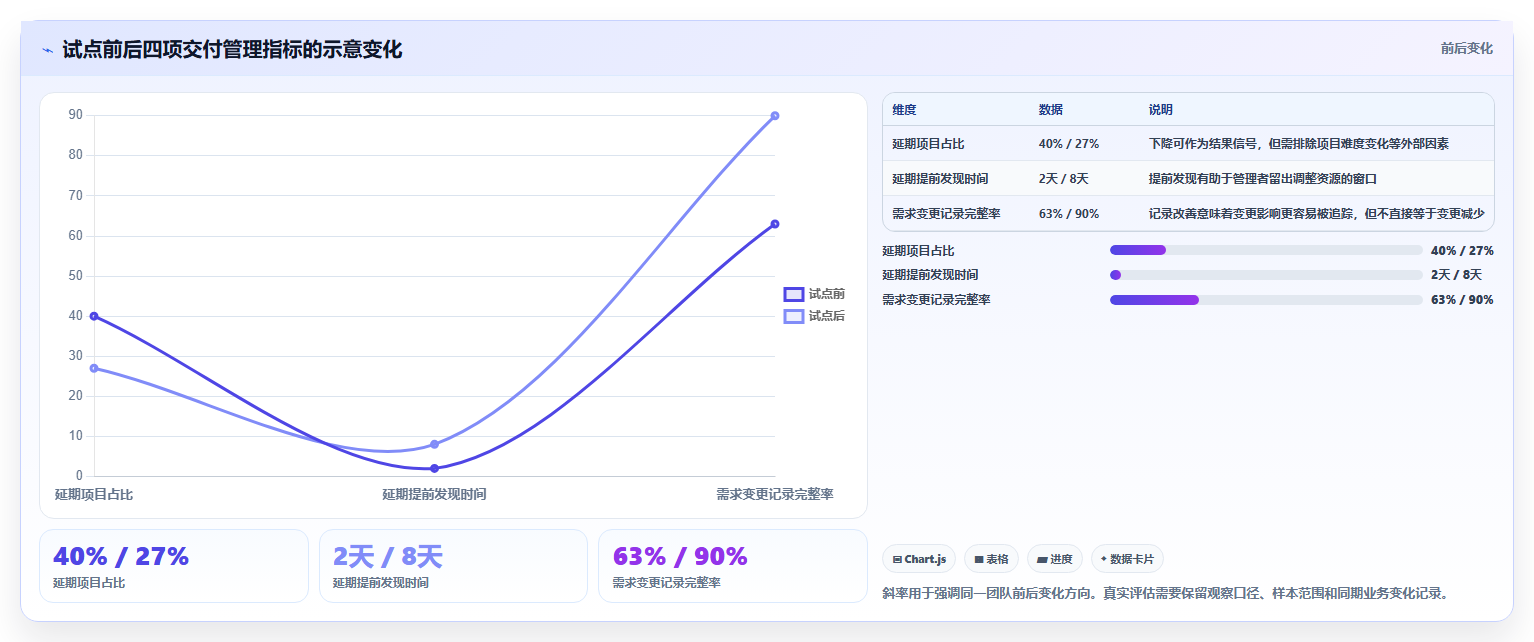
Task: Click the description starting with 记录改善意味着
Action: click(1317, 213)
